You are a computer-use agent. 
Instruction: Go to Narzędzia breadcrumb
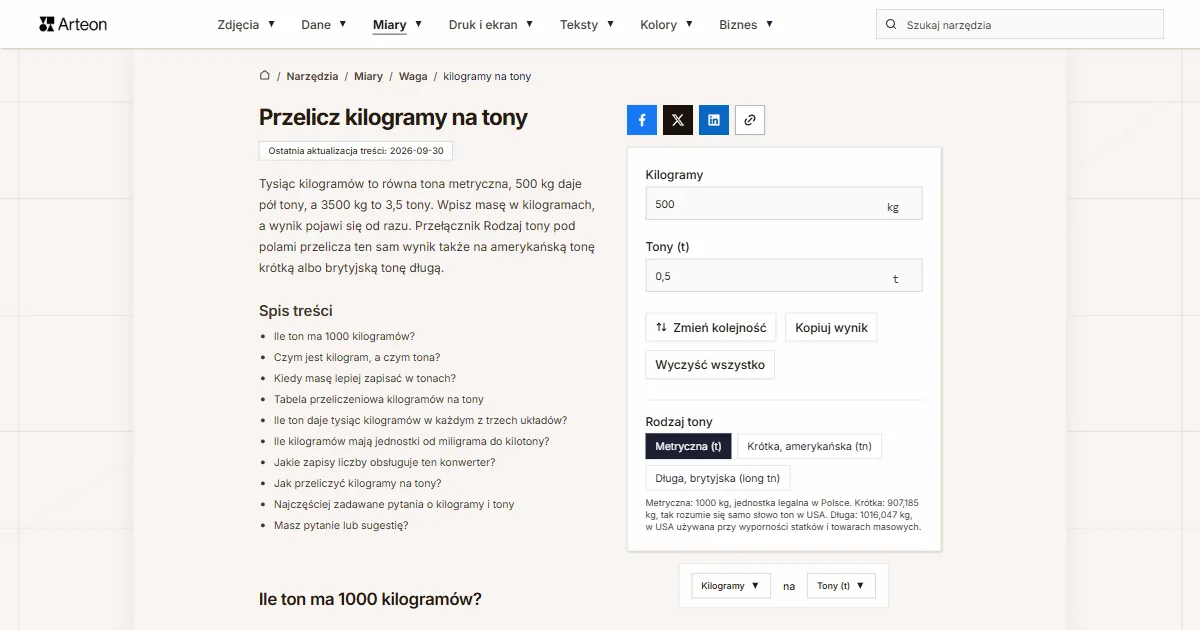(x=312, y=77)
